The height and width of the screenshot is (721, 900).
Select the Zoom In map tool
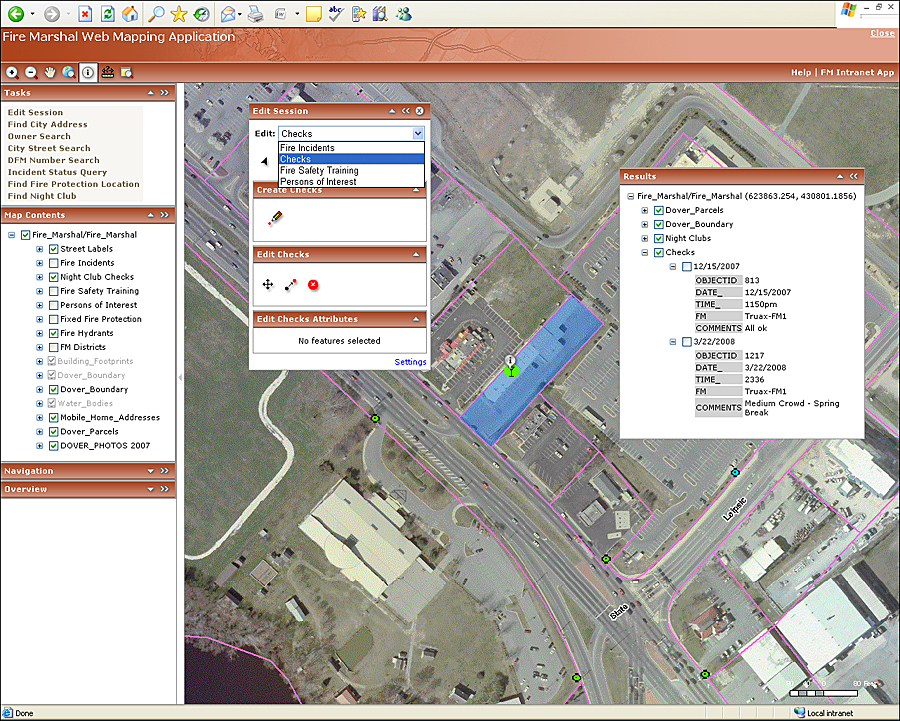click(x=12, y=72)
